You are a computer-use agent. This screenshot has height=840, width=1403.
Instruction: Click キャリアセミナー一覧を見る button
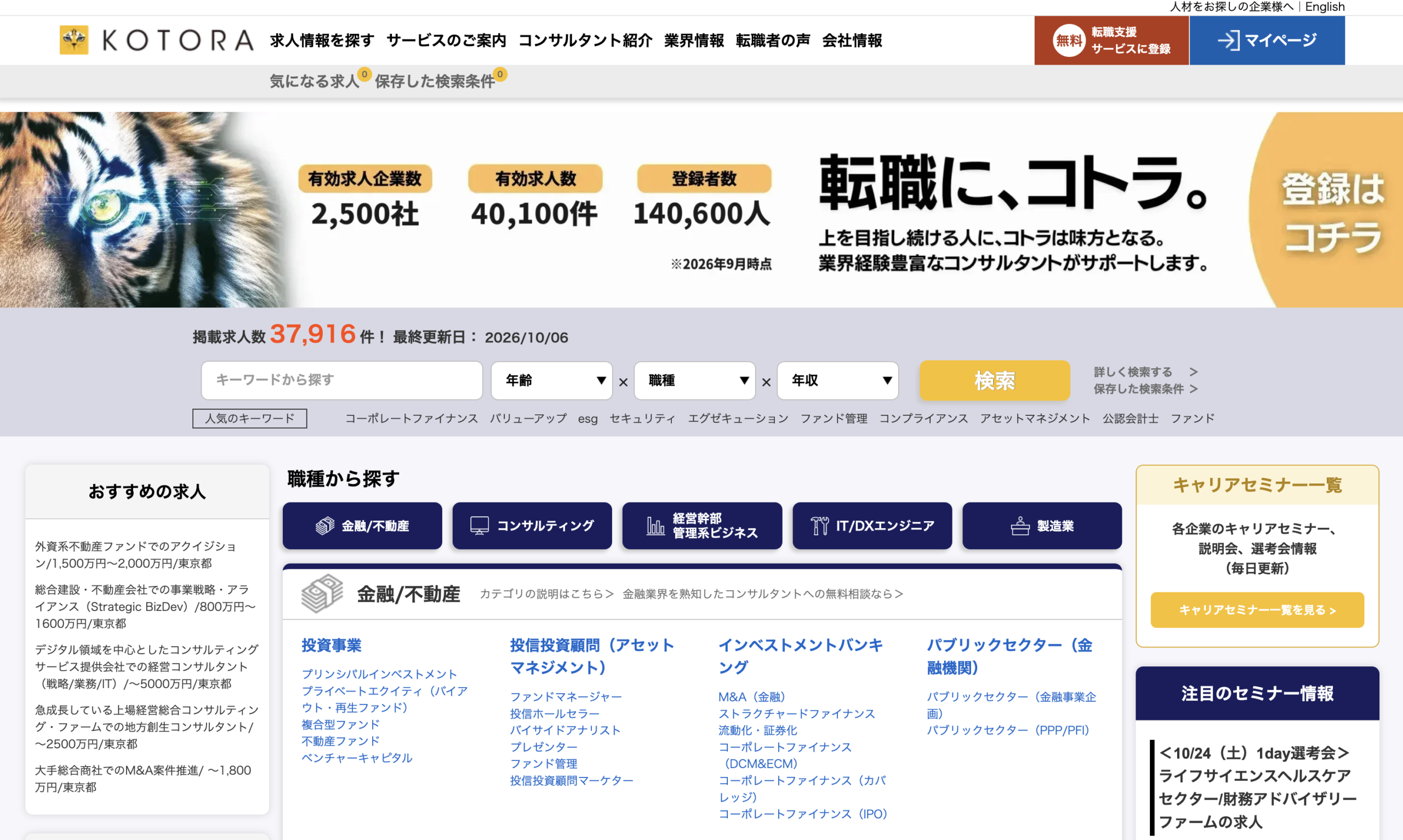click(x=1257, y=610)
